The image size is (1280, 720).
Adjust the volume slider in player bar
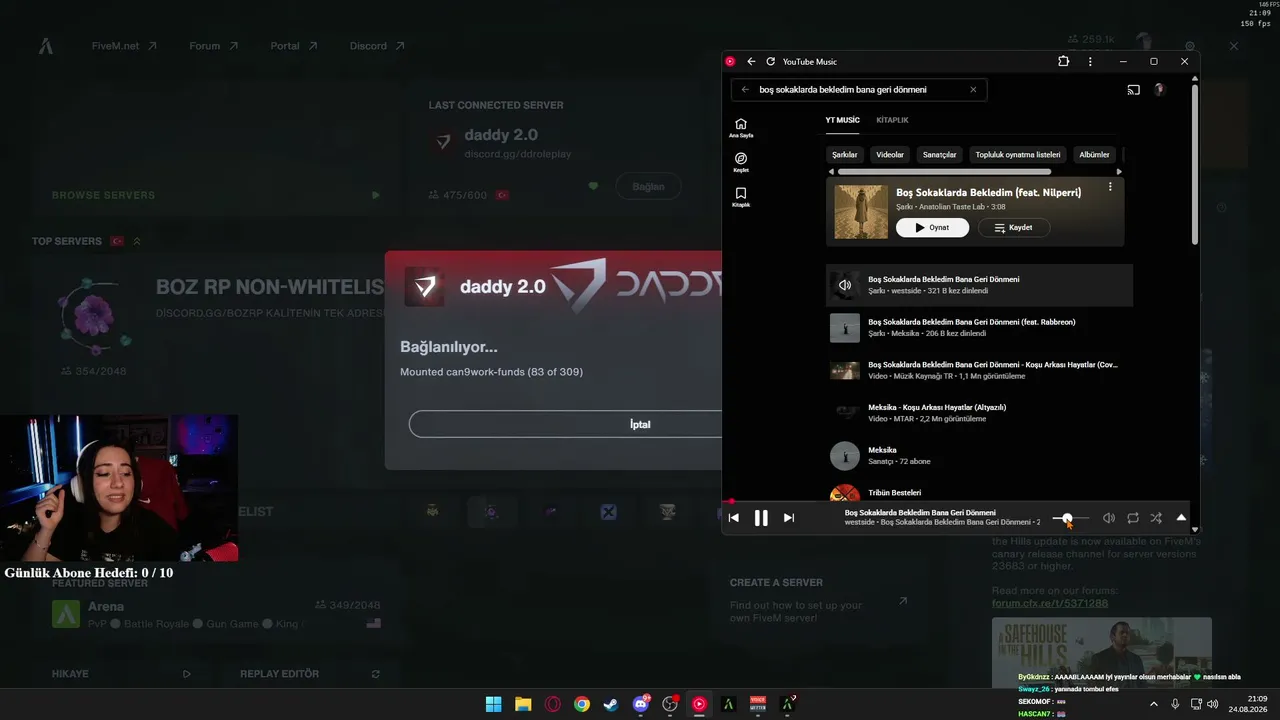[x=1071, y=518]
